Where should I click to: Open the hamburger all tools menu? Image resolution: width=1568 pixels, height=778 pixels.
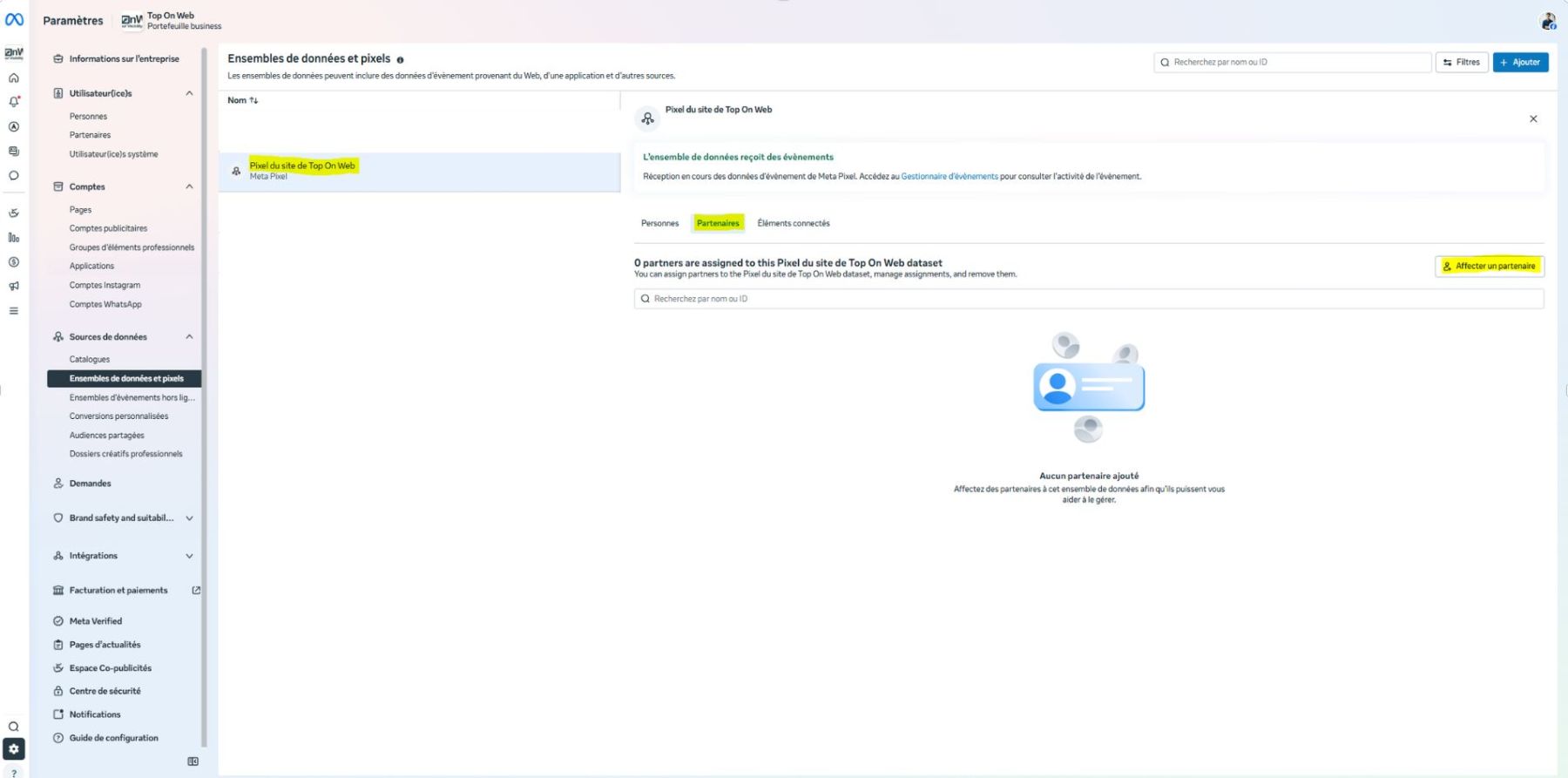point(14,311)
